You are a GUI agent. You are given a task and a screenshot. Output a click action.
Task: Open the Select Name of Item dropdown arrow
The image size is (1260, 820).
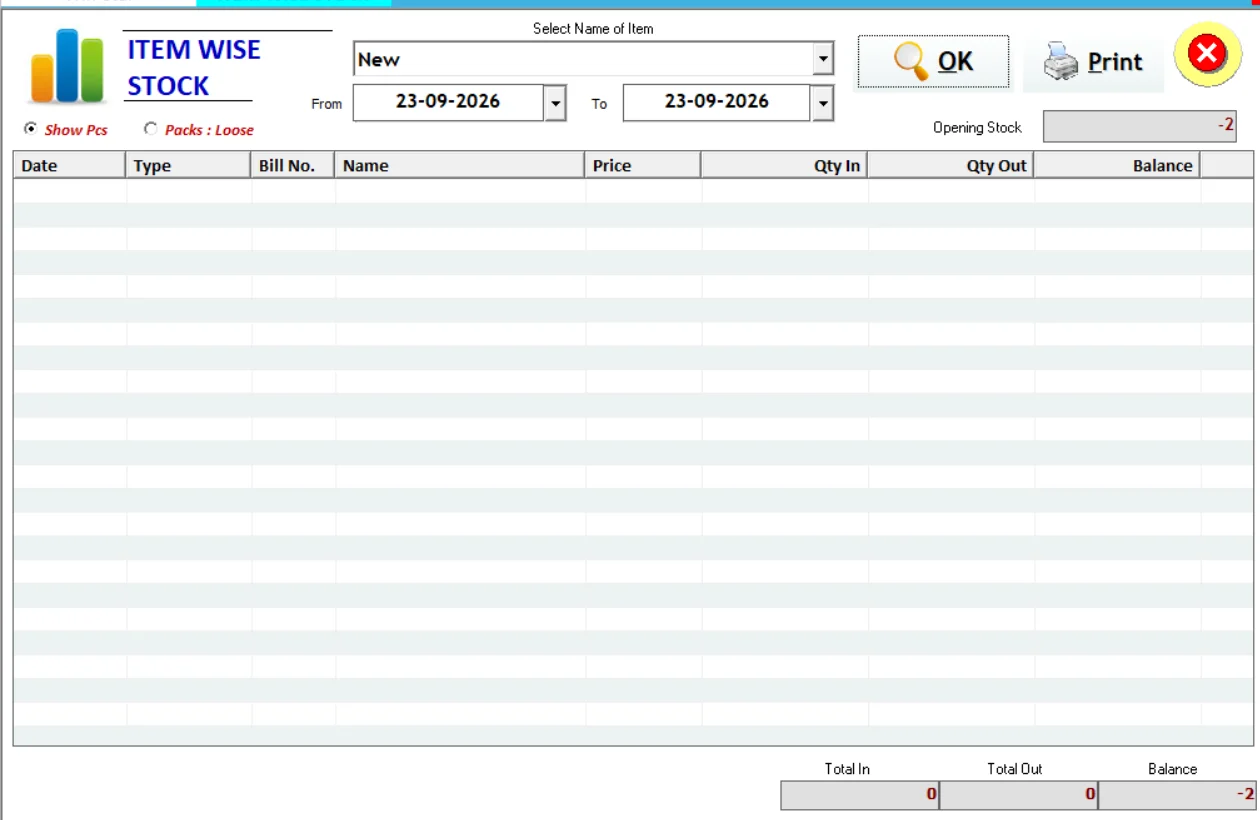[823, 59]
